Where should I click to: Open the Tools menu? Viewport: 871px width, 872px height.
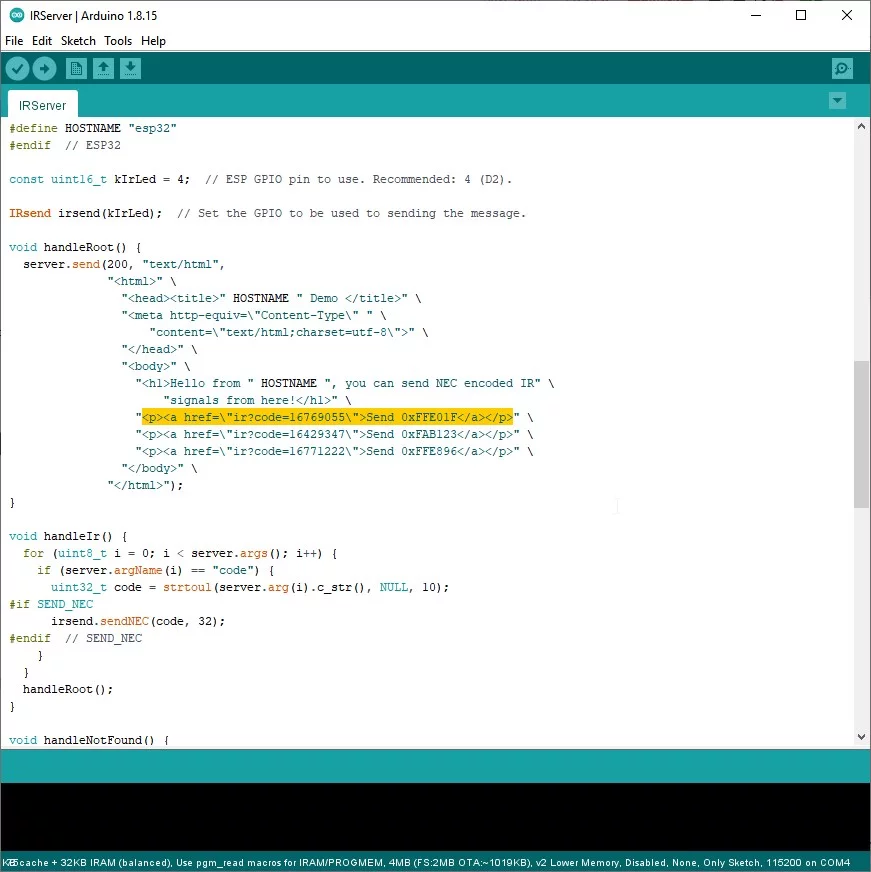pos(118,41)
